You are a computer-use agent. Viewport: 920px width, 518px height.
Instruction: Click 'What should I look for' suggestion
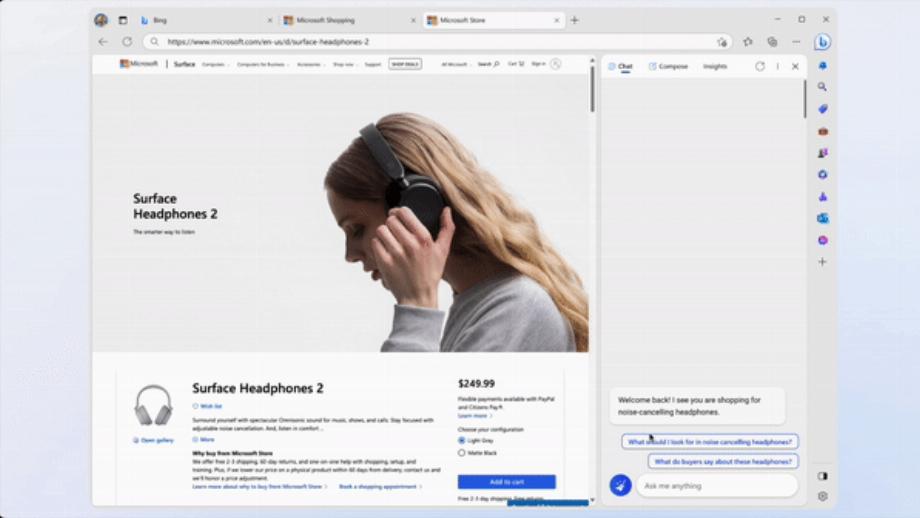click(710, 442)
